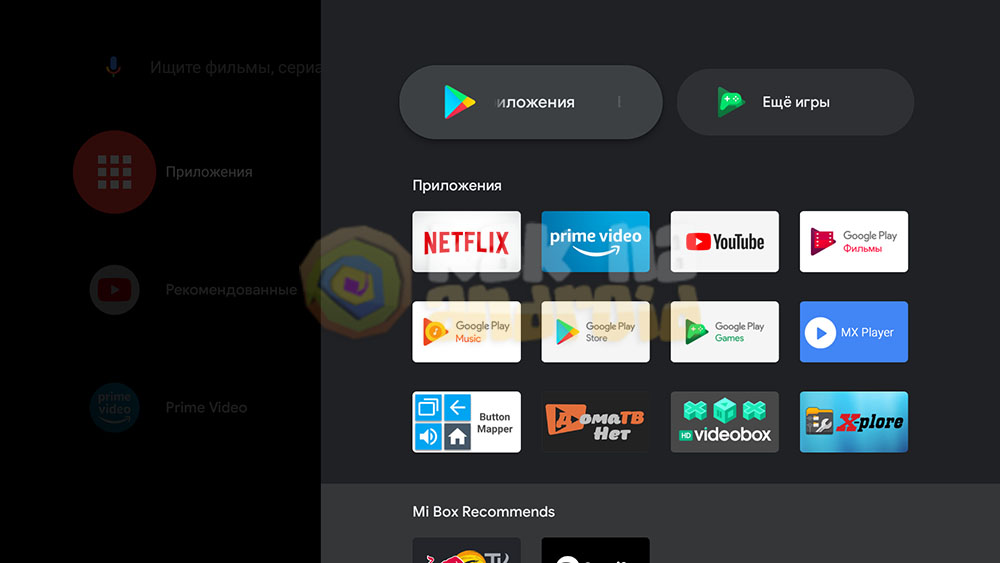The image size is (1000, 563).
Task: Open the Button Mapper app
Action: [x=466, y=422]
